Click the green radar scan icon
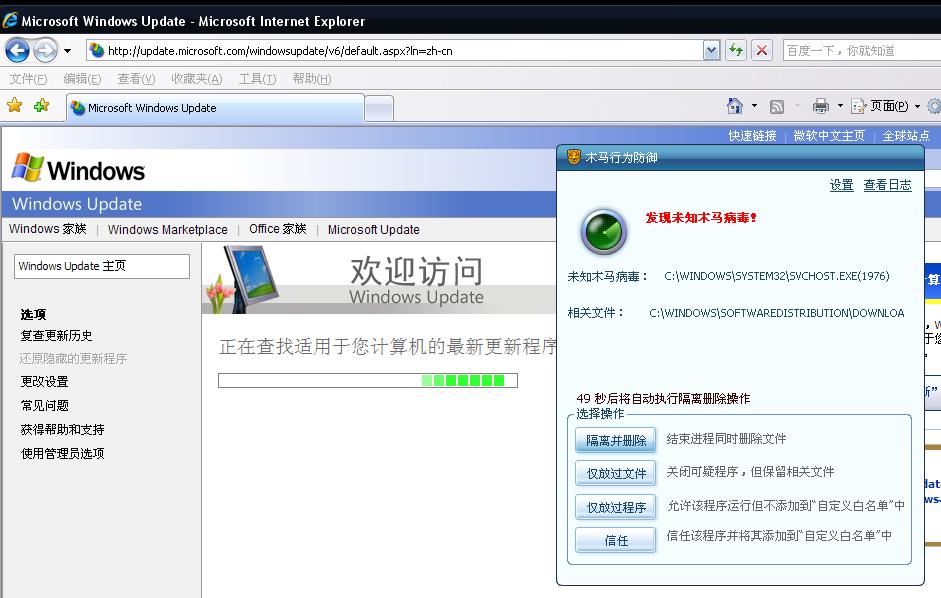 pyautogui.click(x=604, y=232)
